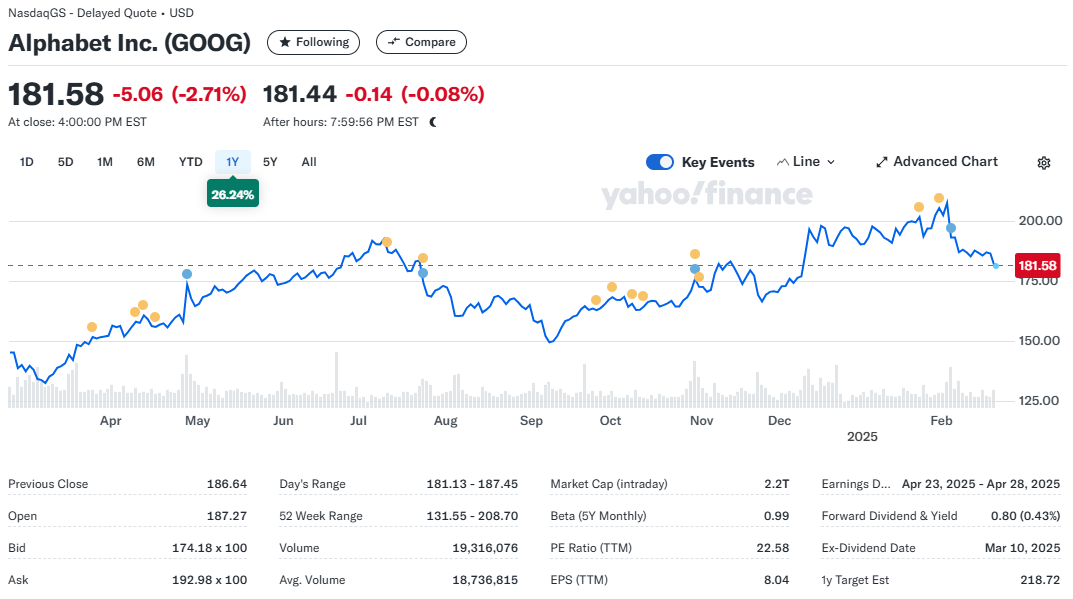Choose the YTD range tab
The width and height of the screenshot is (1073, 599).
click(x=191, y=162)
